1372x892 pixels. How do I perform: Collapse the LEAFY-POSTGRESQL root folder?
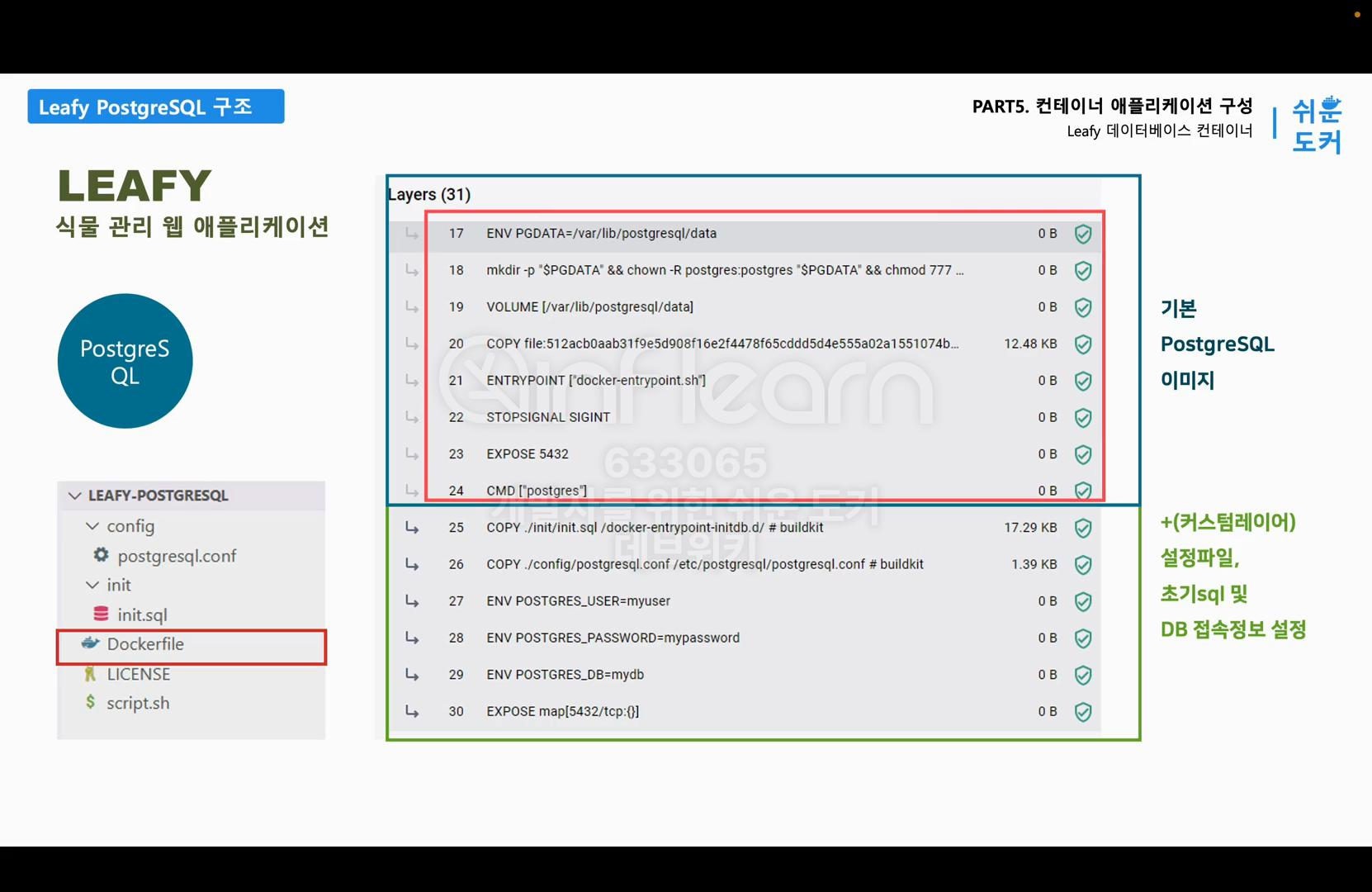click(x=74, y=496)
